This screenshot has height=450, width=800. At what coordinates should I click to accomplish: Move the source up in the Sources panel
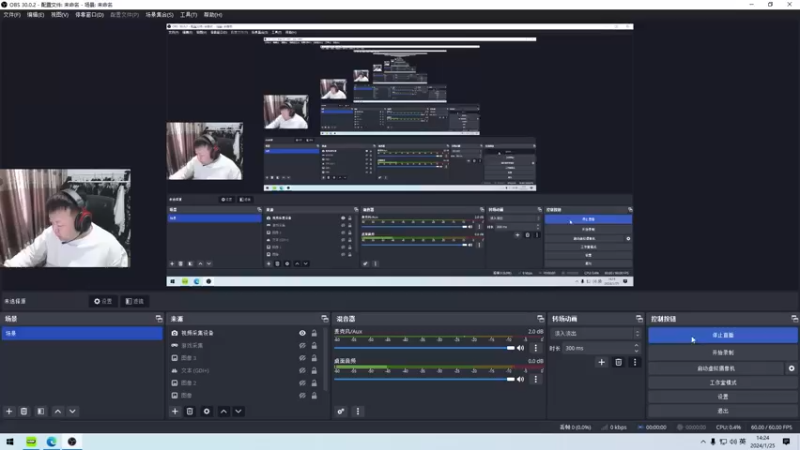click(x=223, y=411)
